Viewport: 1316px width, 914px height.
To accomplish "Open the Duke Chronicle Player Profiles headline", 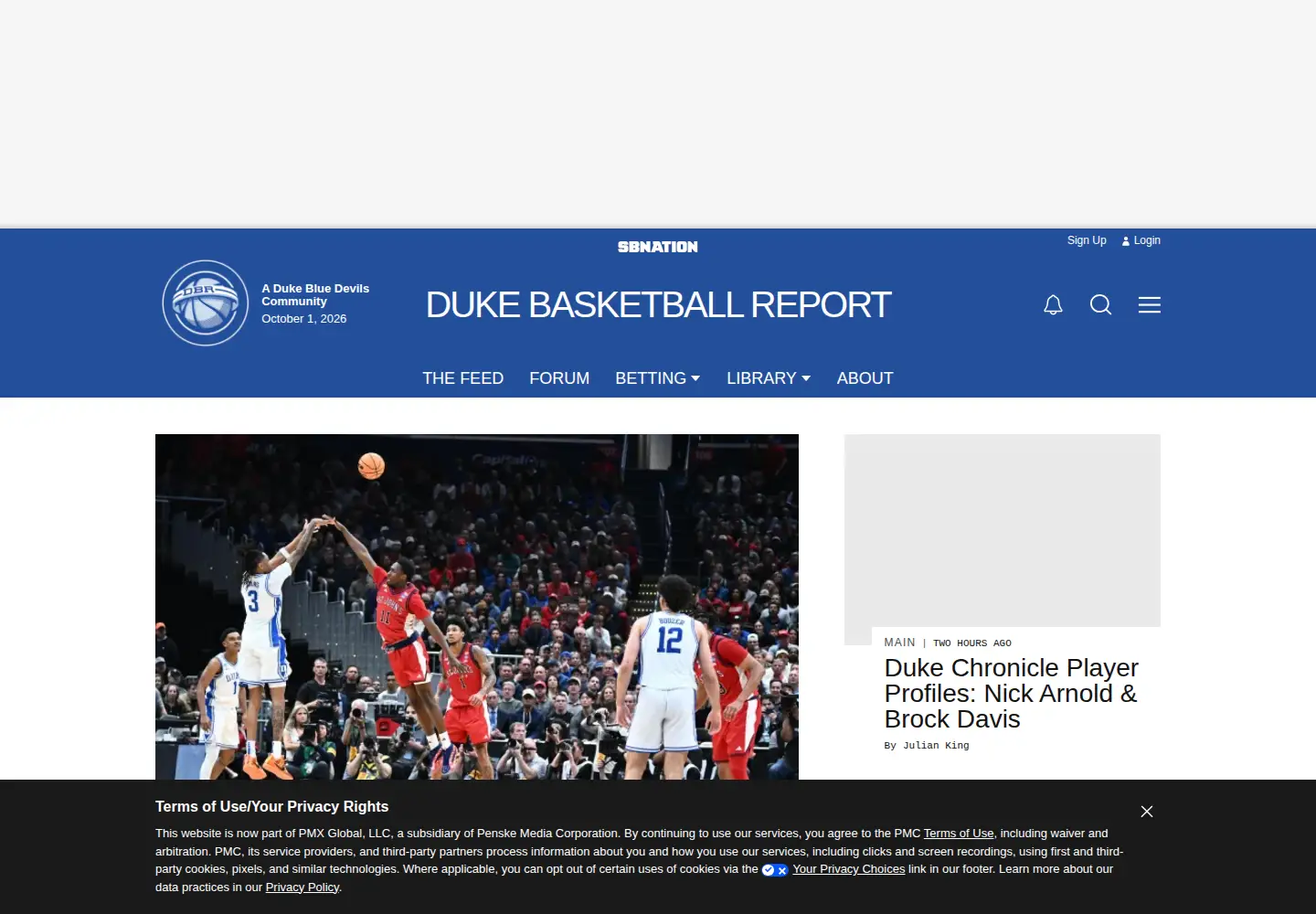I will pos(1011,694).
